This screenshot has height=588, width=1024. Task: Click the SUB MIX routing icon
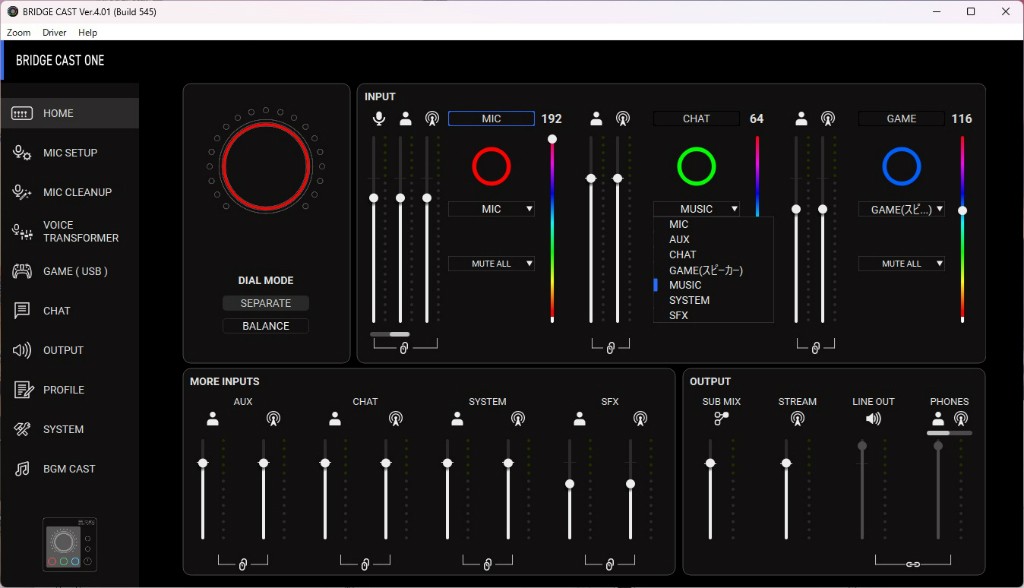click(720, 419)
